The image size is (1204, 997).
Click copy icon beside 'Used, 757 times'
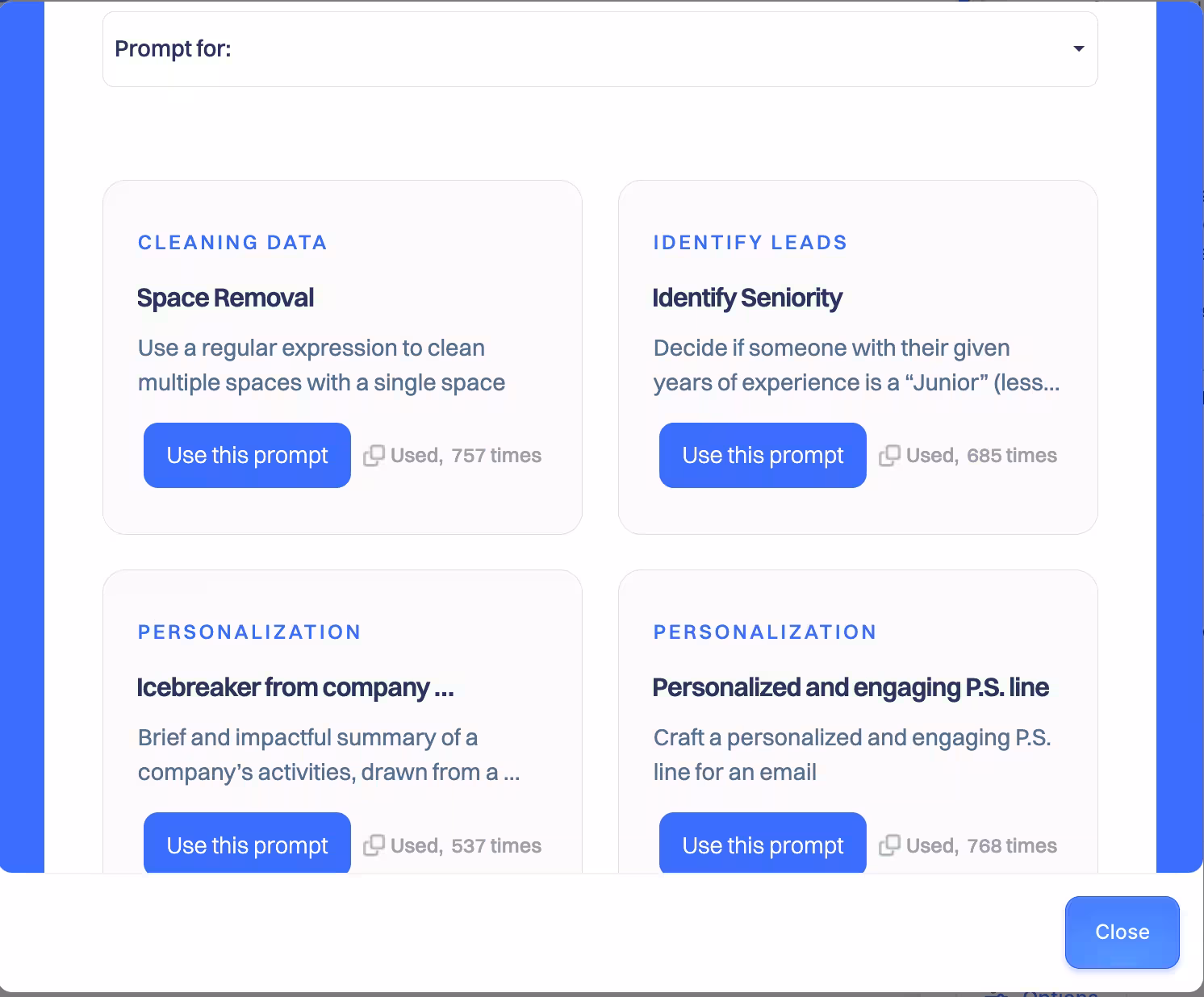(x=374, y=456)
